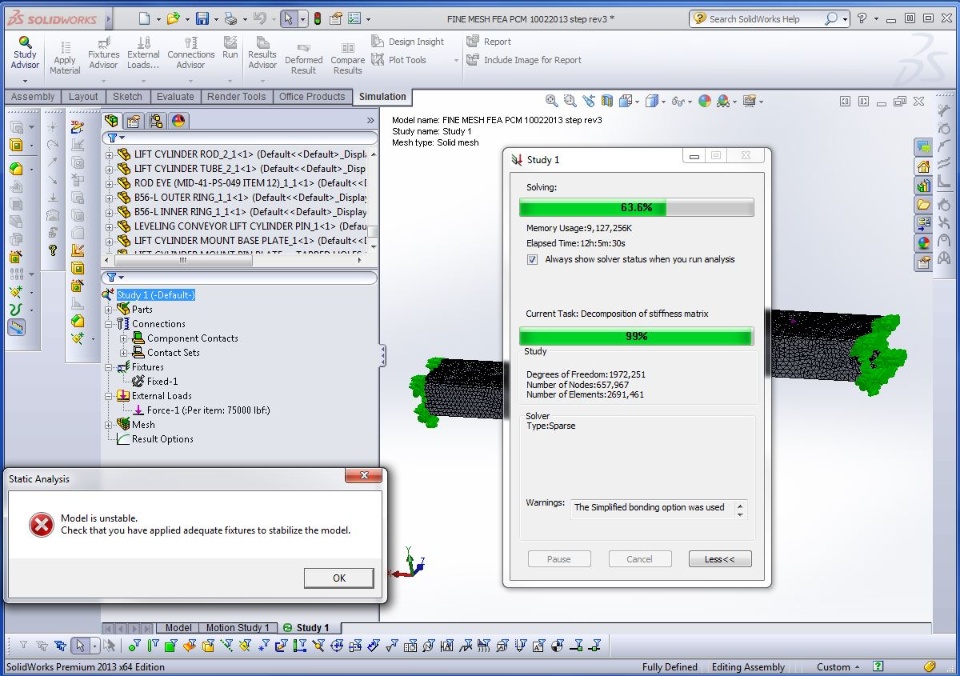Screen dimensions: 960x676
Task: Click the Solving progress bar showing 63.6%
Action: 637,208
